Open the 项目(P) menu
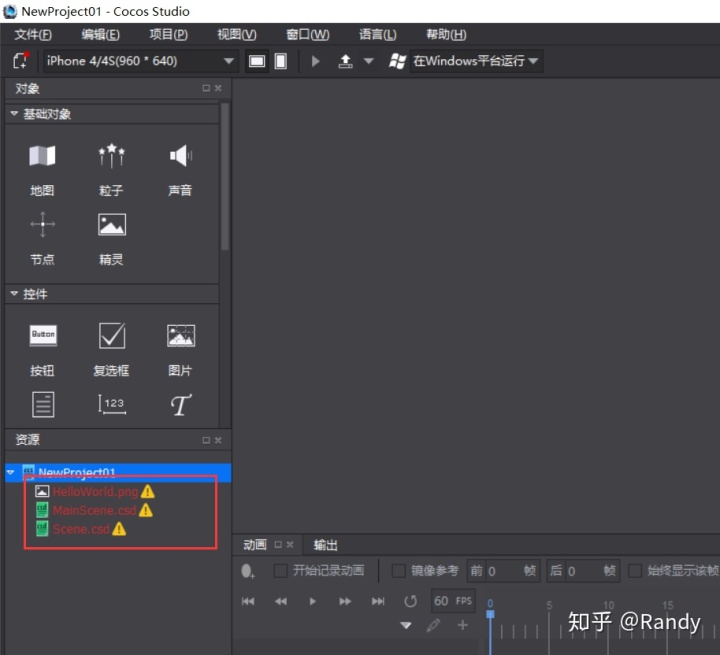 click(x=169, y=34)
